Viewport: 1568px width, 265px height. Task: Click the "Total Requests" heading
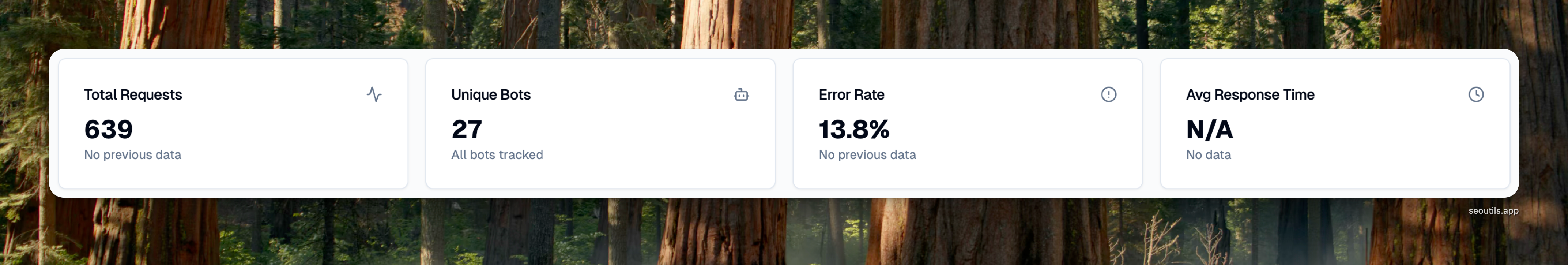(133, 95)
